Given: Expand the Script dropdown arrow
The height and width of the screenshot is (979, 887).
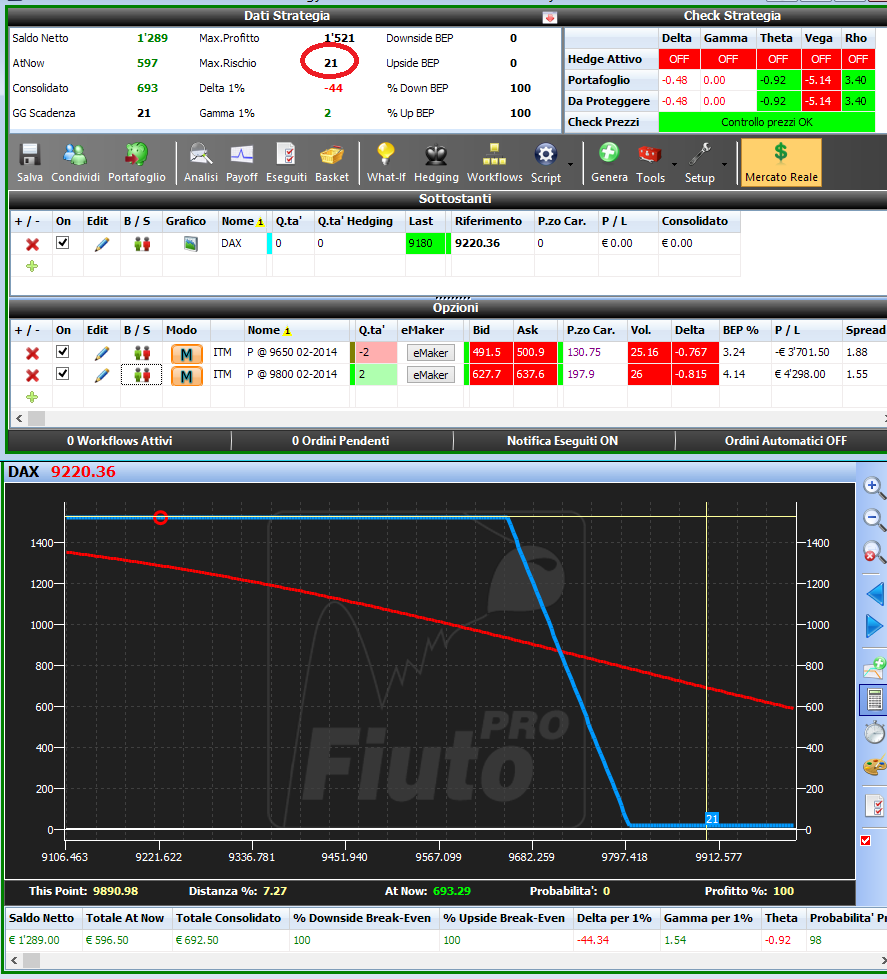Looking at the screenshot, I should coord(571,165).
